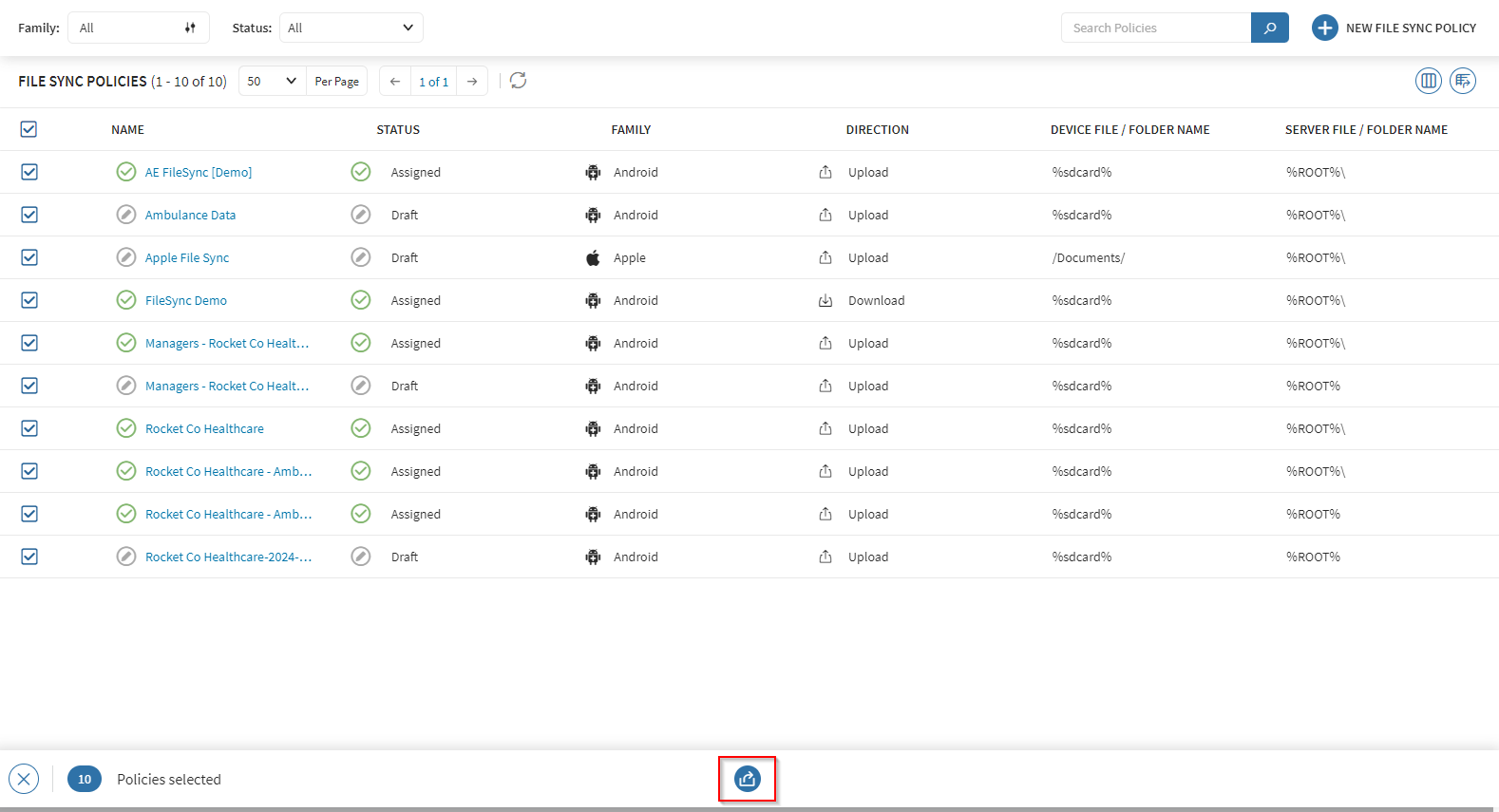Open the Apple File Sync policy link
Screen dimensions: 1499x812
[x=187, y=257]
